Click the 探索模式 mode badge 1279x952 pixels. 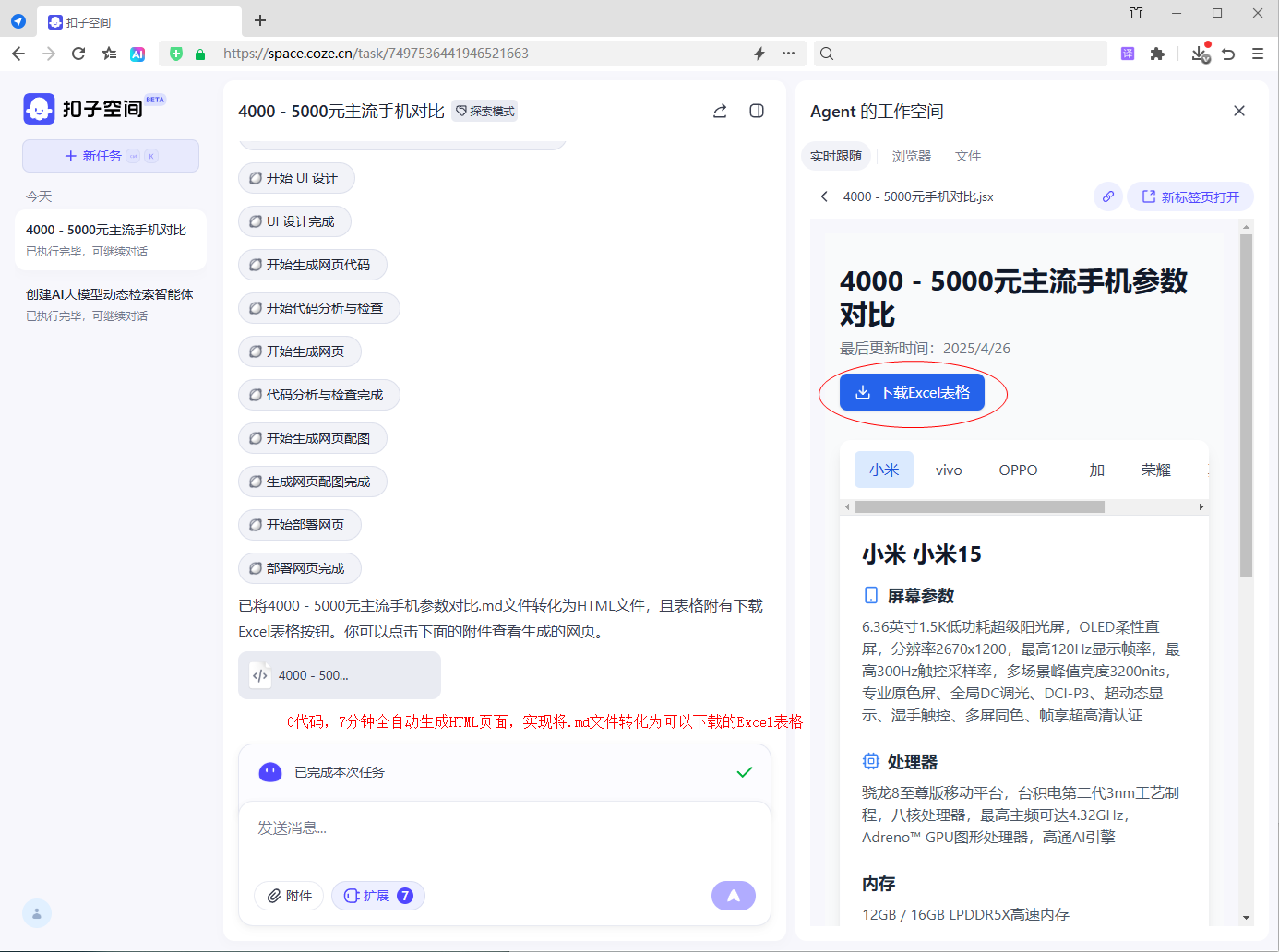pyautogui.click(x=484, y=111)
